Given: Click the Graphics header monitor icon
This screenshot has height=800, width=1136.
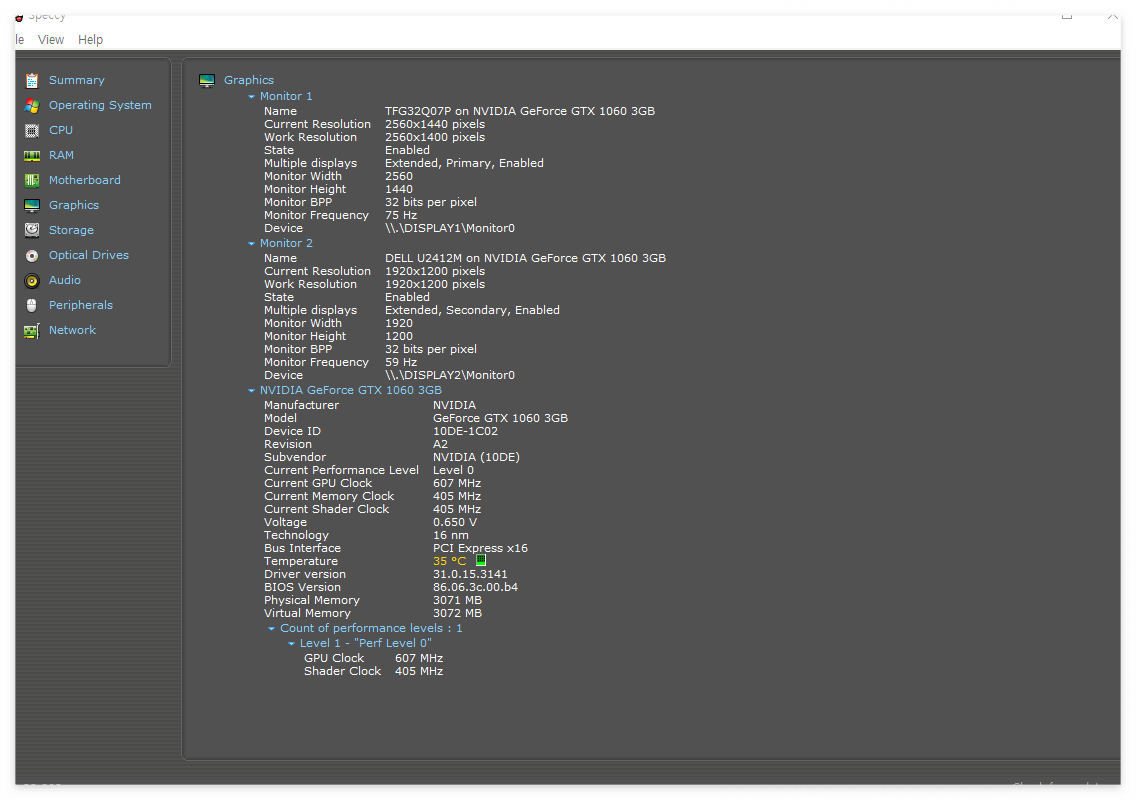Looking at the screenshot, I should pos(207,80).
